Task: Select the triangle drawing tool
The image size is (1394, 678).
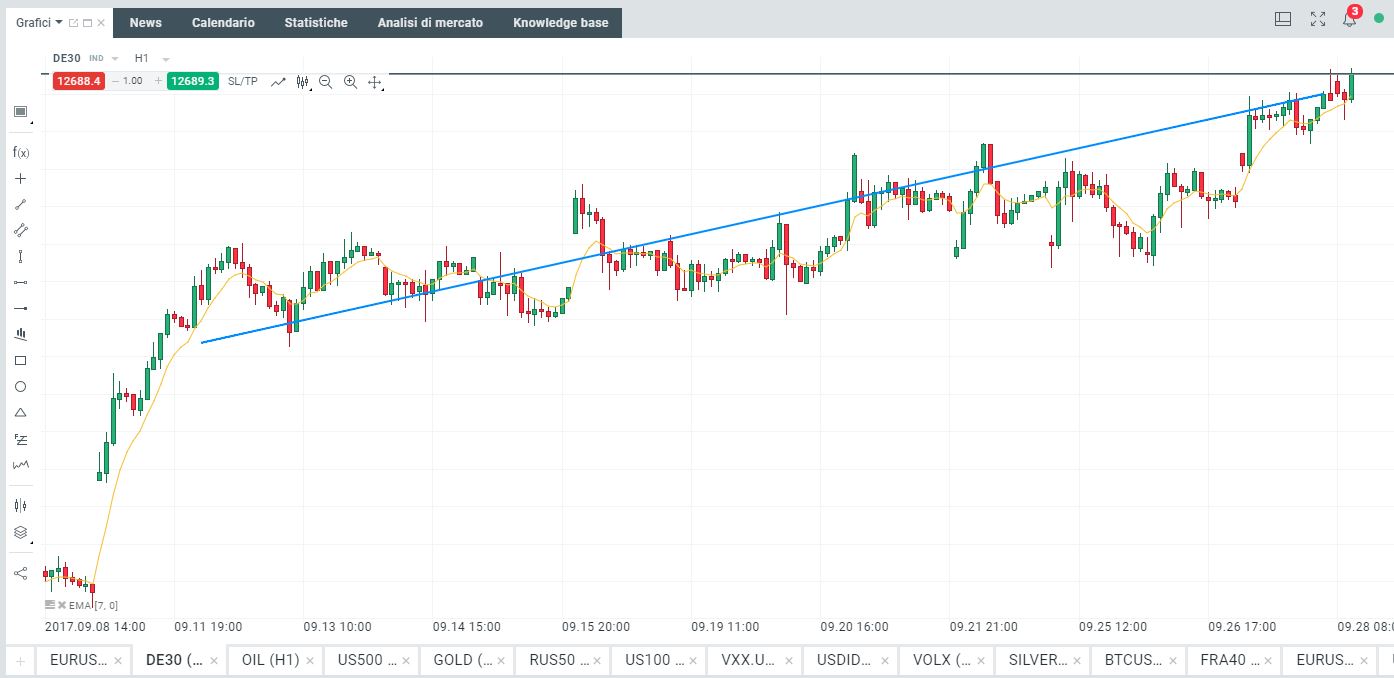Action: [x=20, y=413]
